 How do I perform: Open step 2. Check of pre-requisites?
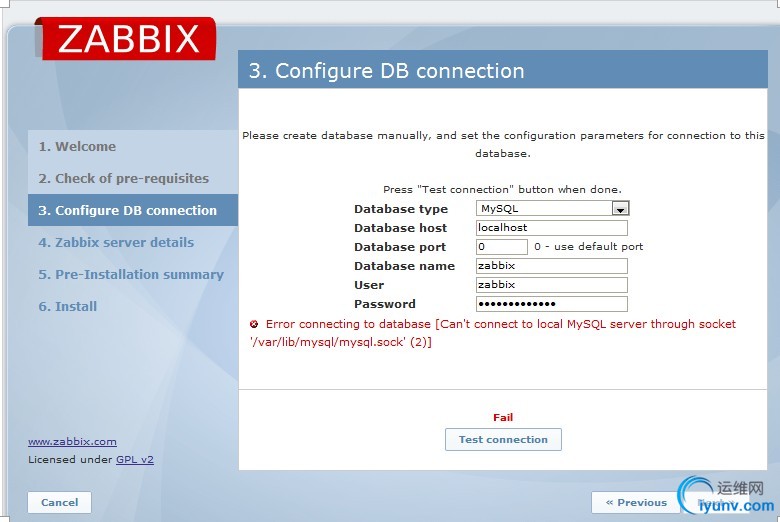[x=123, y=178]
